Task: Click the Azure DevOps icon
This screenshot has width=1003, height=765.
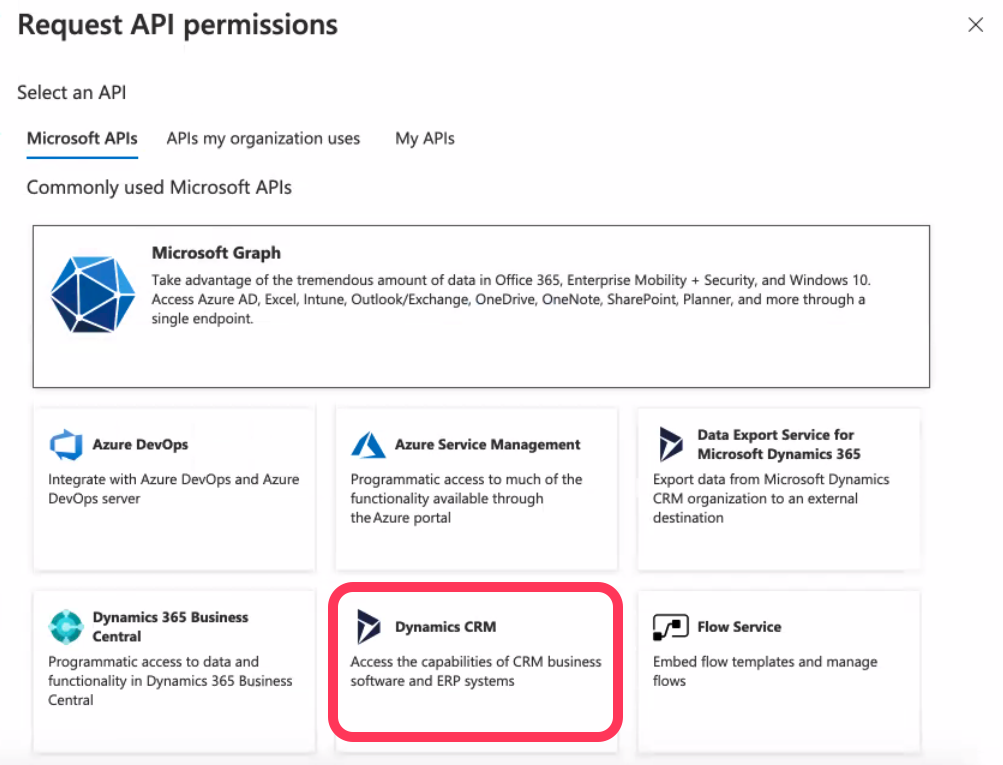Action: pos(66,445)
